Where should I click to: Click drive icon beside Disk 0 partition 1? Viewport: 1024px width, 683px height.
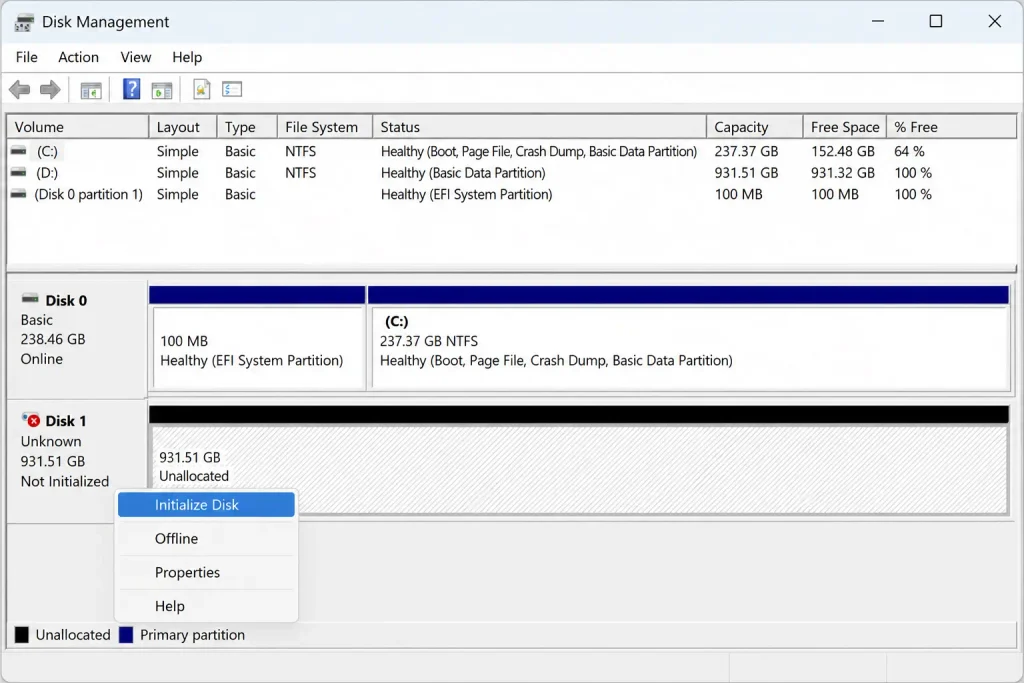(19, 194)
